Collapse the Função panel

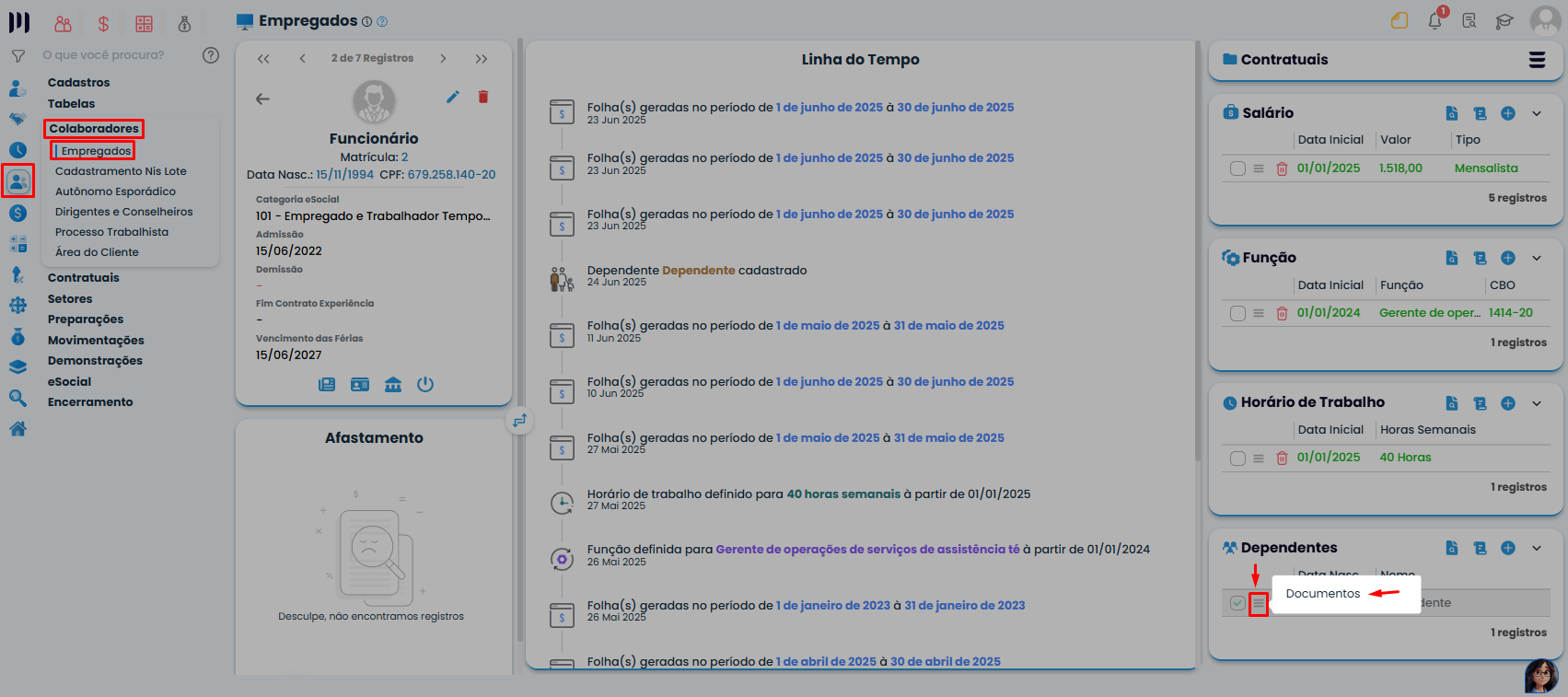[x=1537, y=258]
